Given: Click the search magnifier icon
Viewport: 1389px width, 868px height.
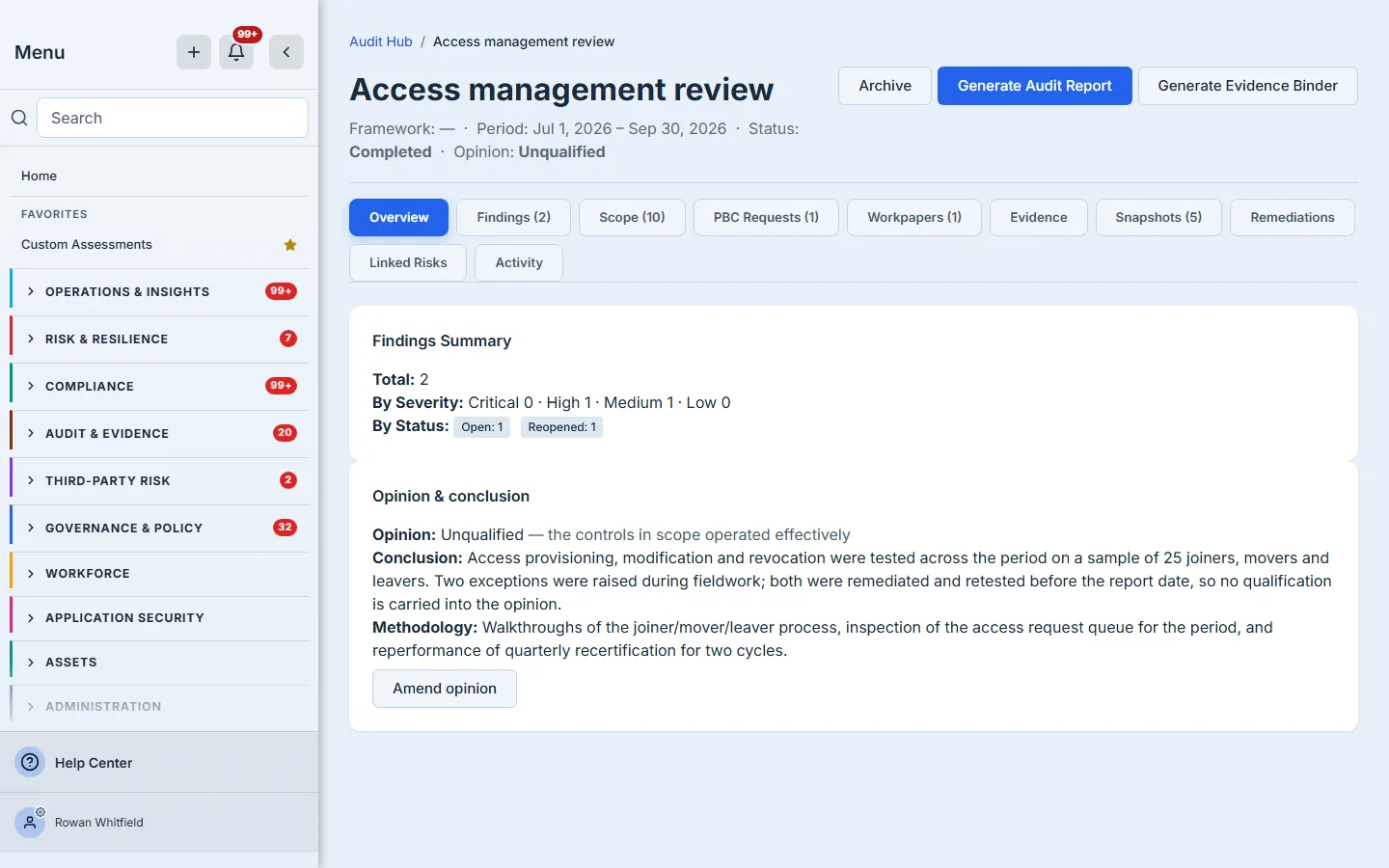Looking at the screenshot, I should (x=19, y=118).
